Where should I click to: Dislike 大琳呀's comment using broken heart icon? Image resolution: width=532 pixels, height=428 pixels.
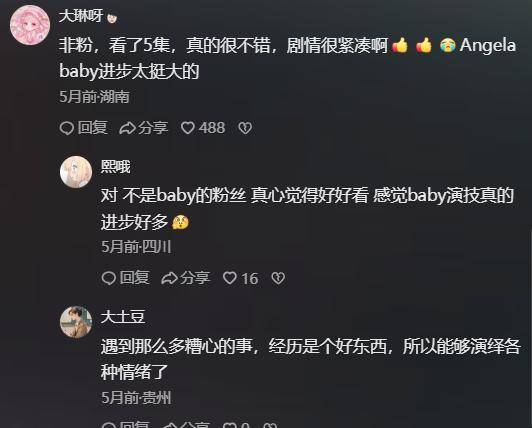tap(245, 128)
